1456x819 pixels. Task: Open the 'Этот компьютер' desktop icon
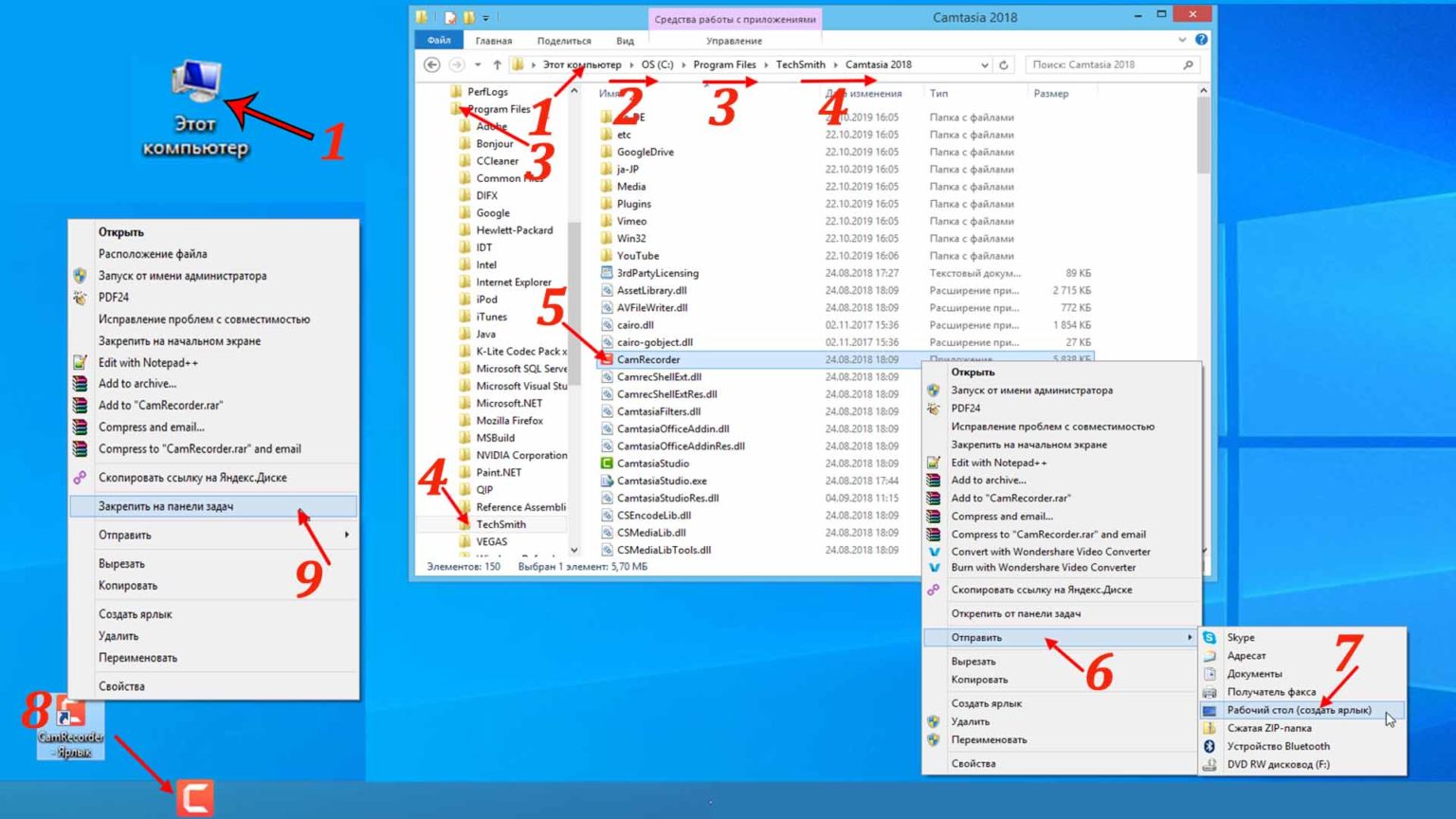196,107
